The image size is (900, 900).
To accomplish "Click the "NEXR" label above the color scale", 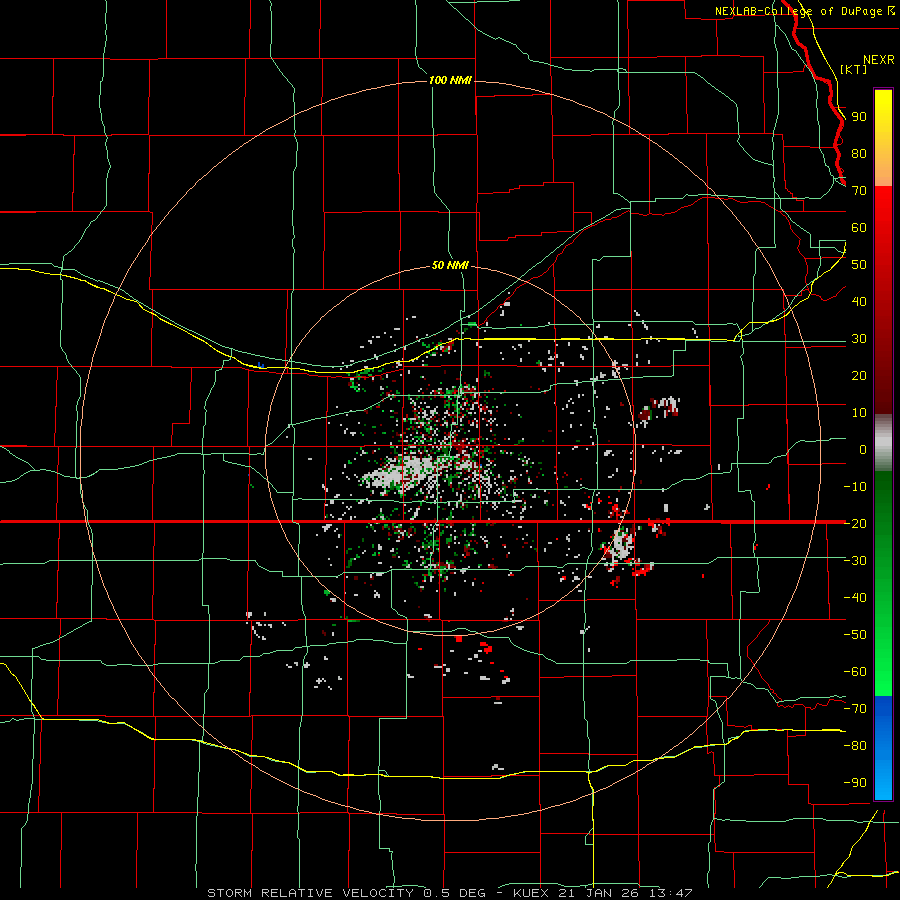I will point(878,60).
